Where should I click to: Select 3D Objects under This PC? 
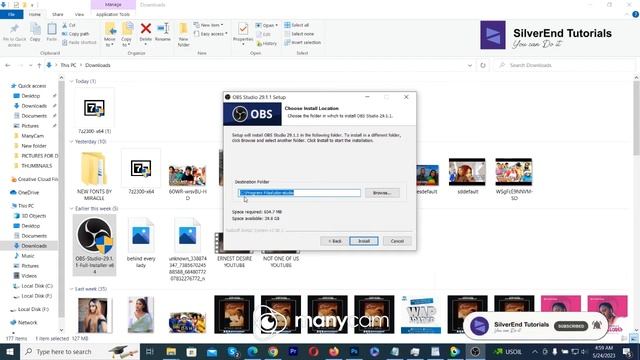[x=33, y=216]
